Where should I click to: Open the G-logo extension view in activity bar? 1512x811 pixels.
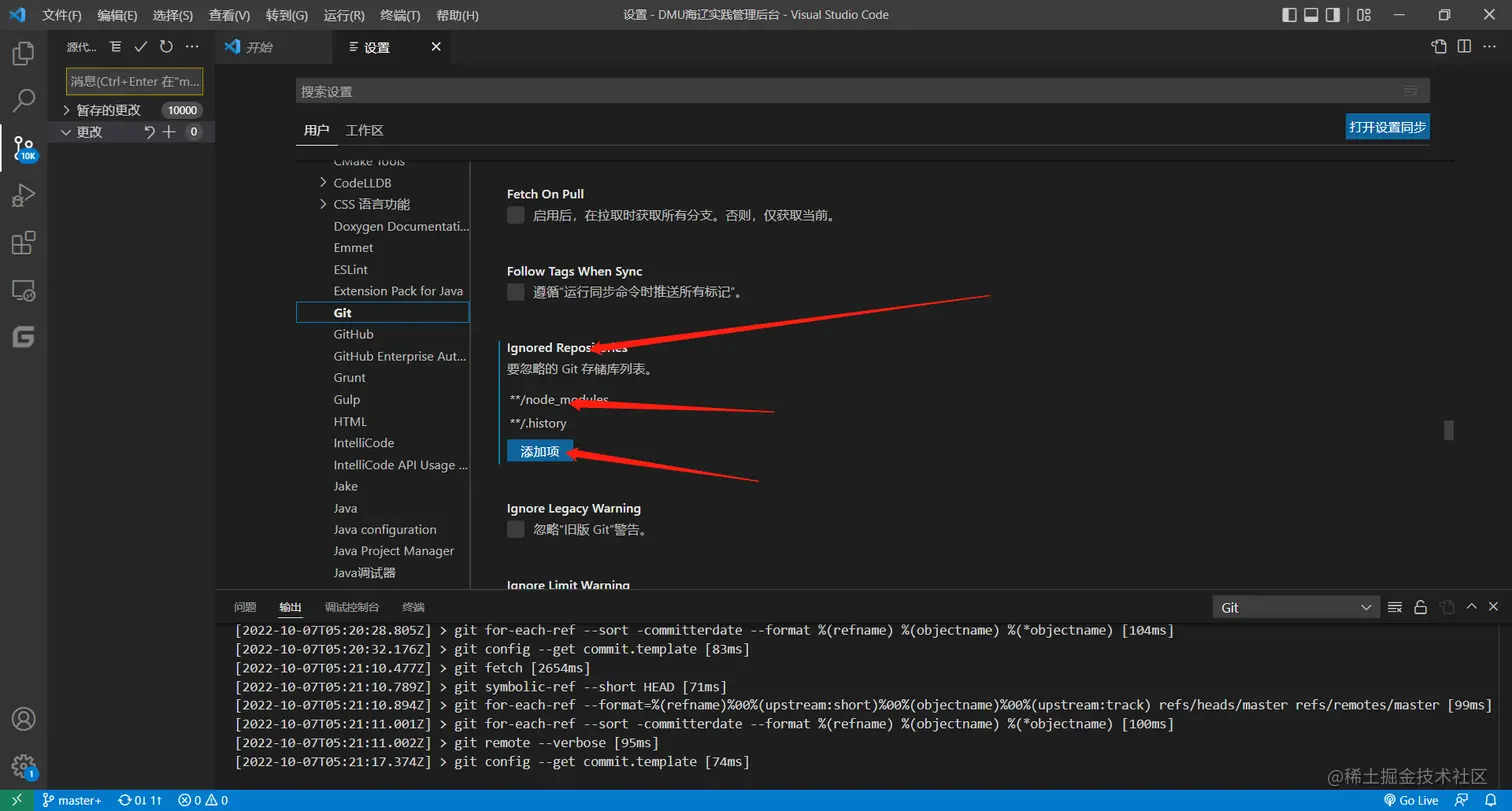point(23,338)
